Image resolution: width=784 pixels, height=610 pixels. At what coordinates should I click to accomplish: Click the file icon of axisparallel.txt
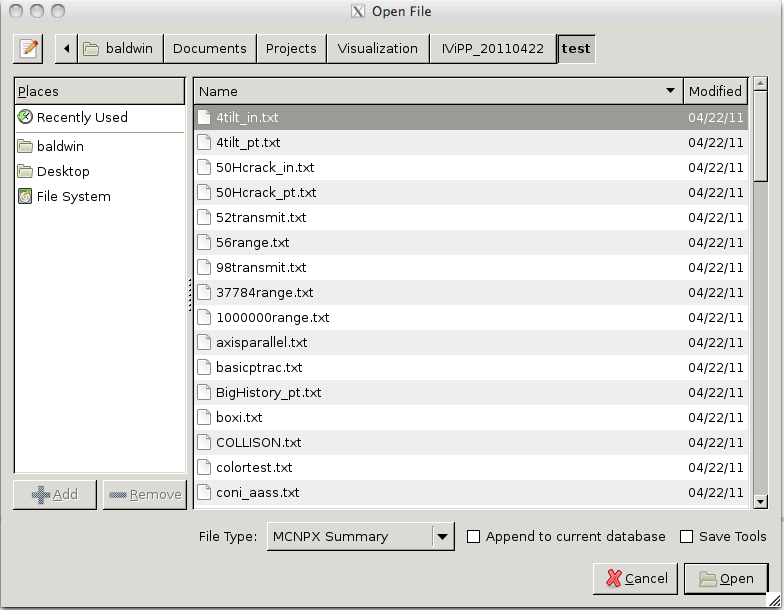click(204, 342)
